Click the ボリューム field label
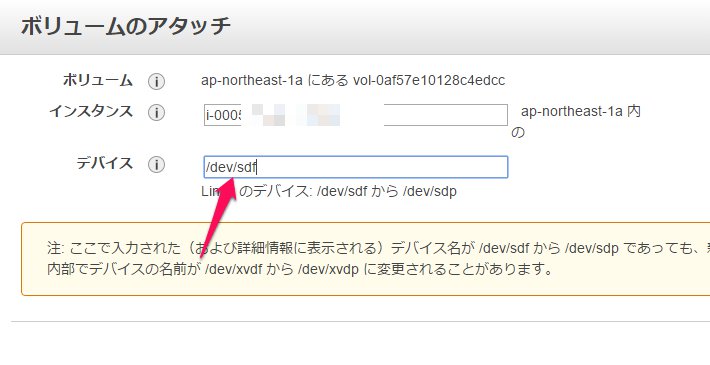 click(x=98, y=81)
